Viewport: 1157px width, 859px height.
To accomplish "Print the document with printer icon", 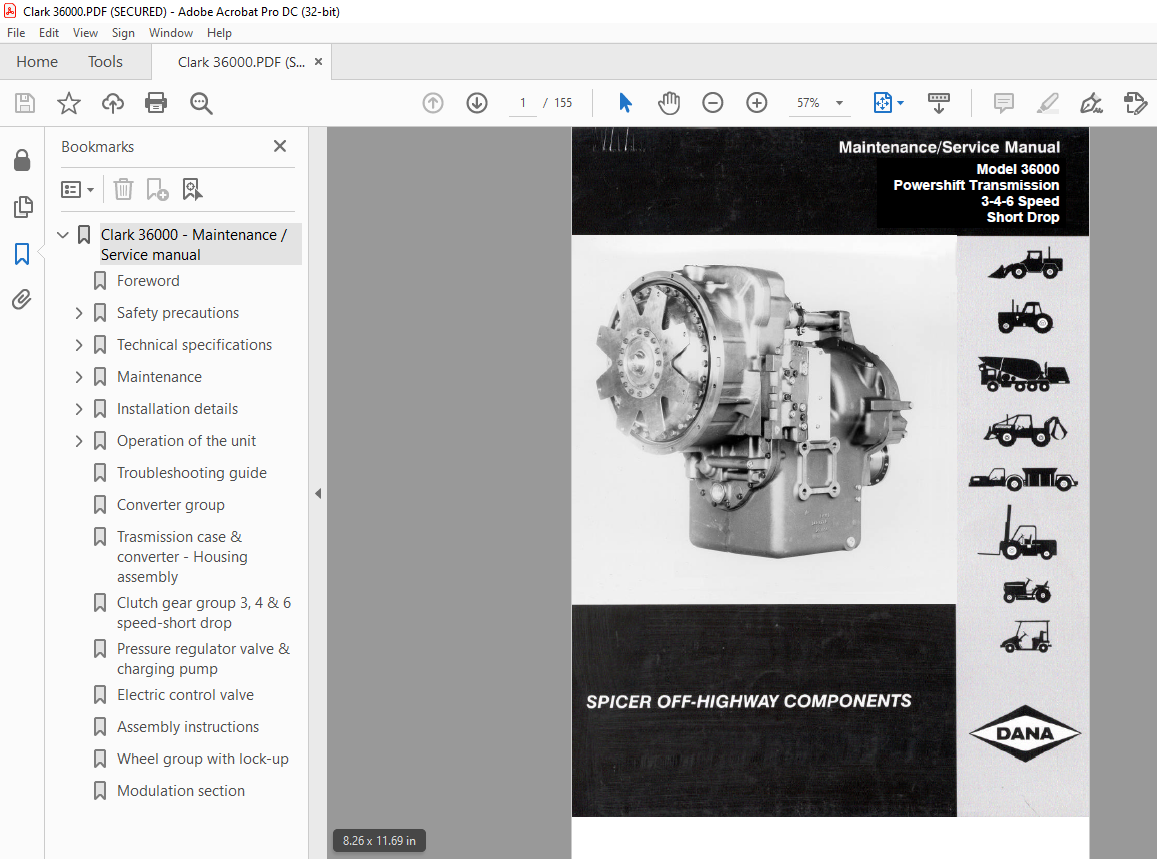I will 156,103.
